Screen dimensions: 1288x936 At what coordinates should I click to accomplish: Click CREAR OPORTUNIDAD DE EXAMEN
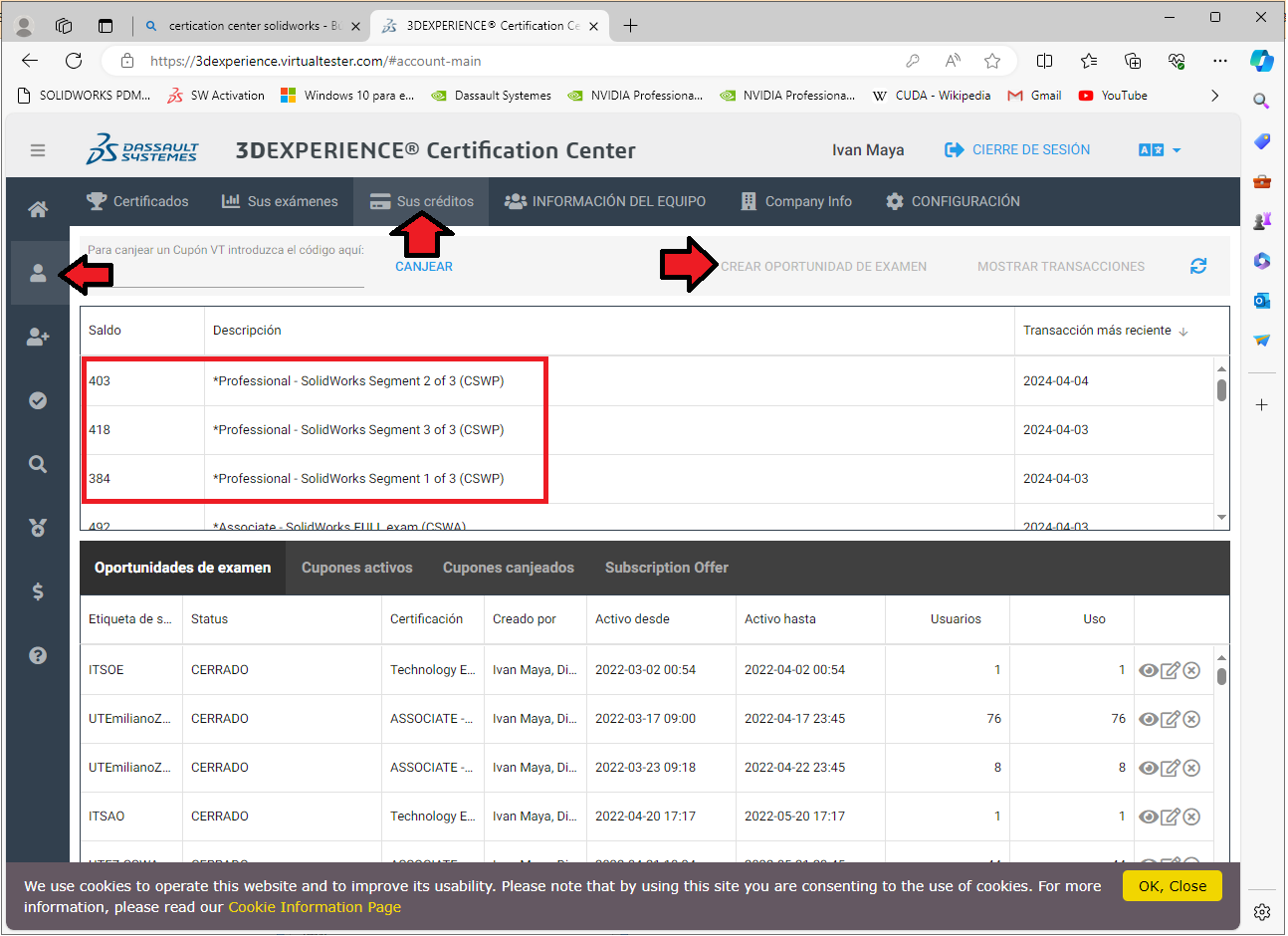[824, 267]
